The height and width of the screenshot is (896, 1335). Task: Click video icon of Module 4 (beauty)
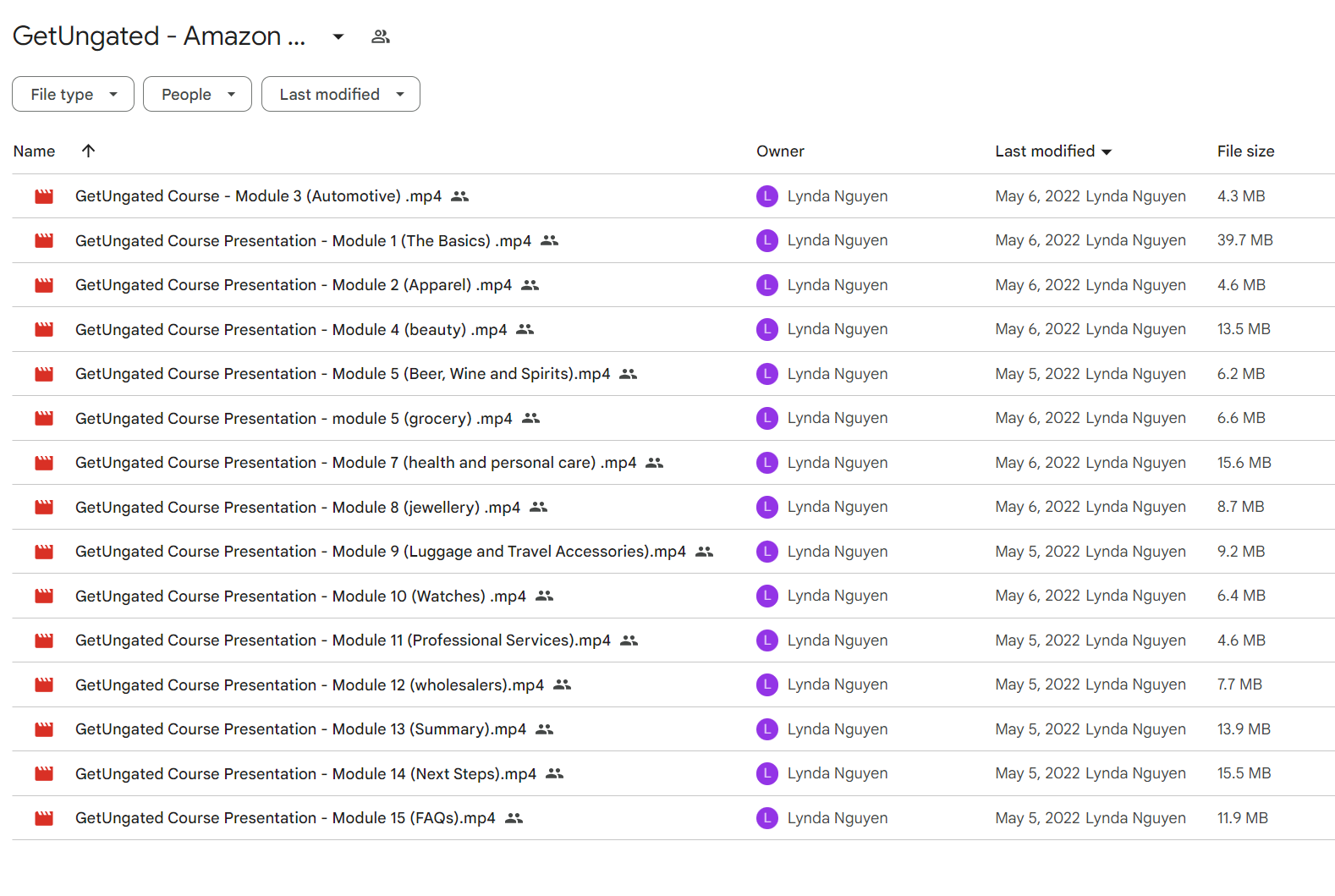(x=44, y=329)
